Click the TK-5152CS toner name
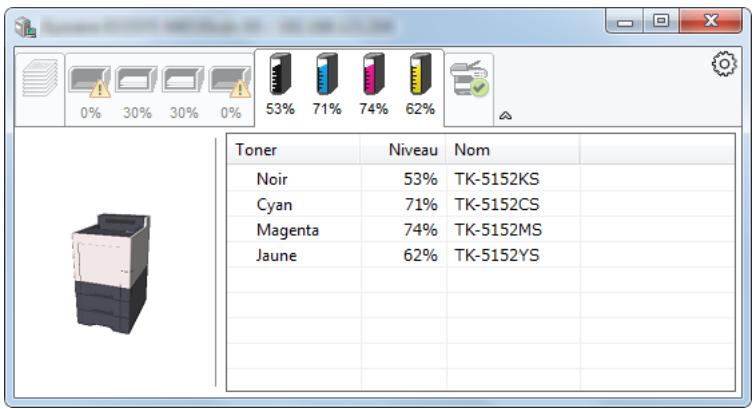Screen dimensions: 756x409 (497, 204)
